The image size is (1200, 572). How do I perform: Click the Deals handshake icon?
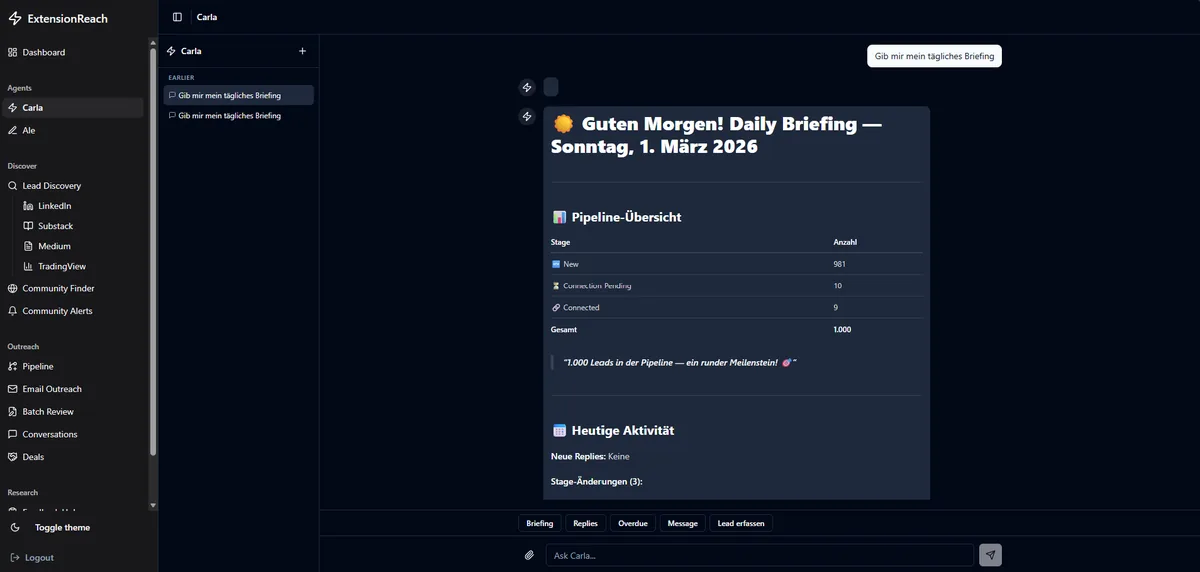click(13, 457)
